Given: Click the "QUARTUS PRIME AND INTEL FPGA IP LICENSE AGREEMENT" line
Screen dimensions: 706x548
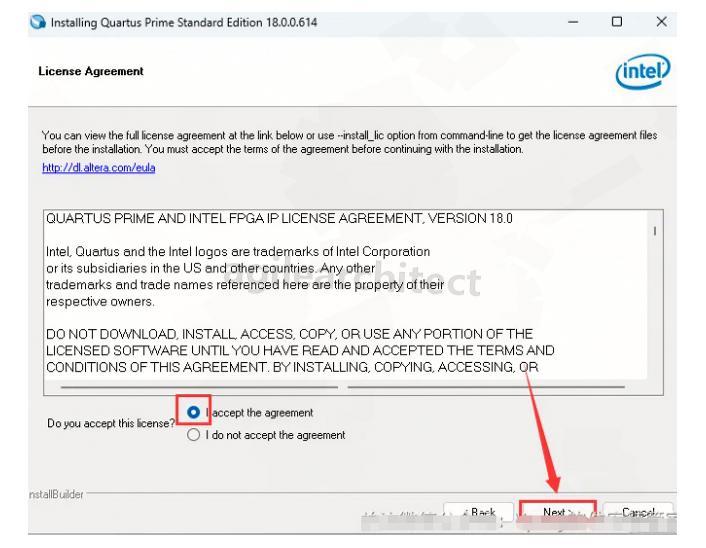Looking at the screenshot, I should tap(279, 218).
